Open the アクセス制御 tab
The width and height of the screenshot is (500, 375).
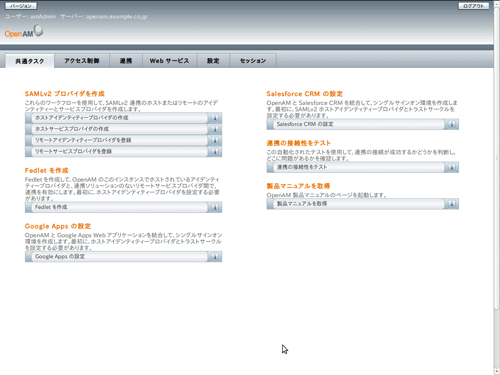click(x=82, y=61)
